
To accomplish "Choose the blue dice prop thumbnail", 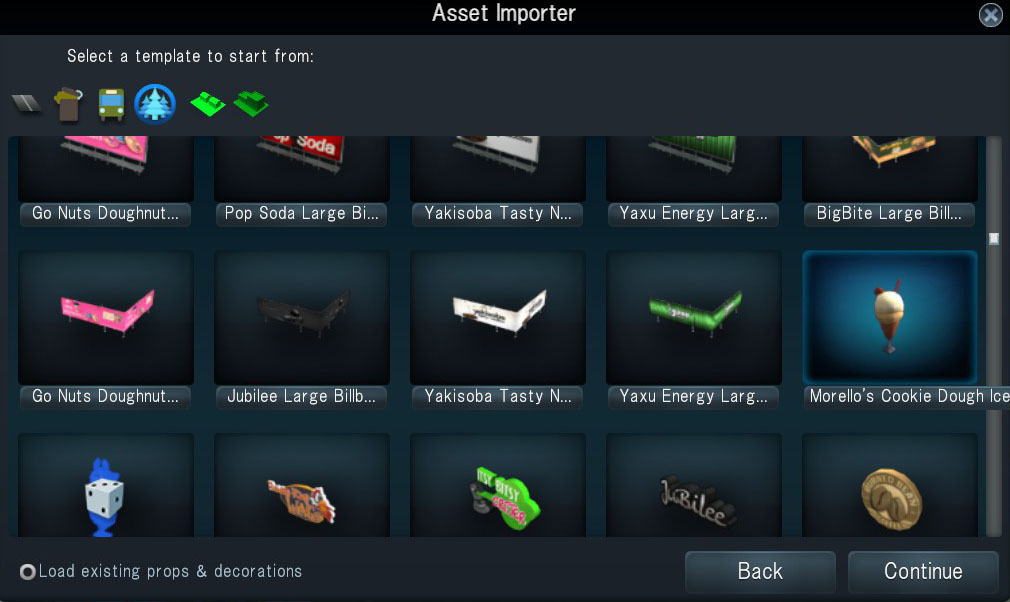I will point(106,485).
